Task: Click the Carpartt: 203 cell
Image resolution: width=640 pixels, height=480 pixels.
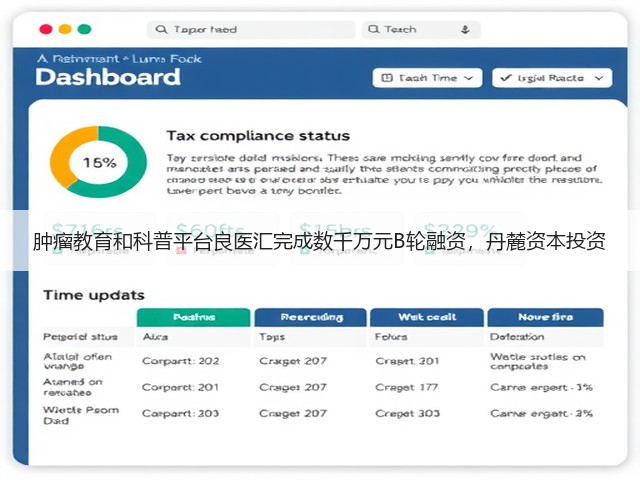Action: pyautogui.click(x=180, y=413)
